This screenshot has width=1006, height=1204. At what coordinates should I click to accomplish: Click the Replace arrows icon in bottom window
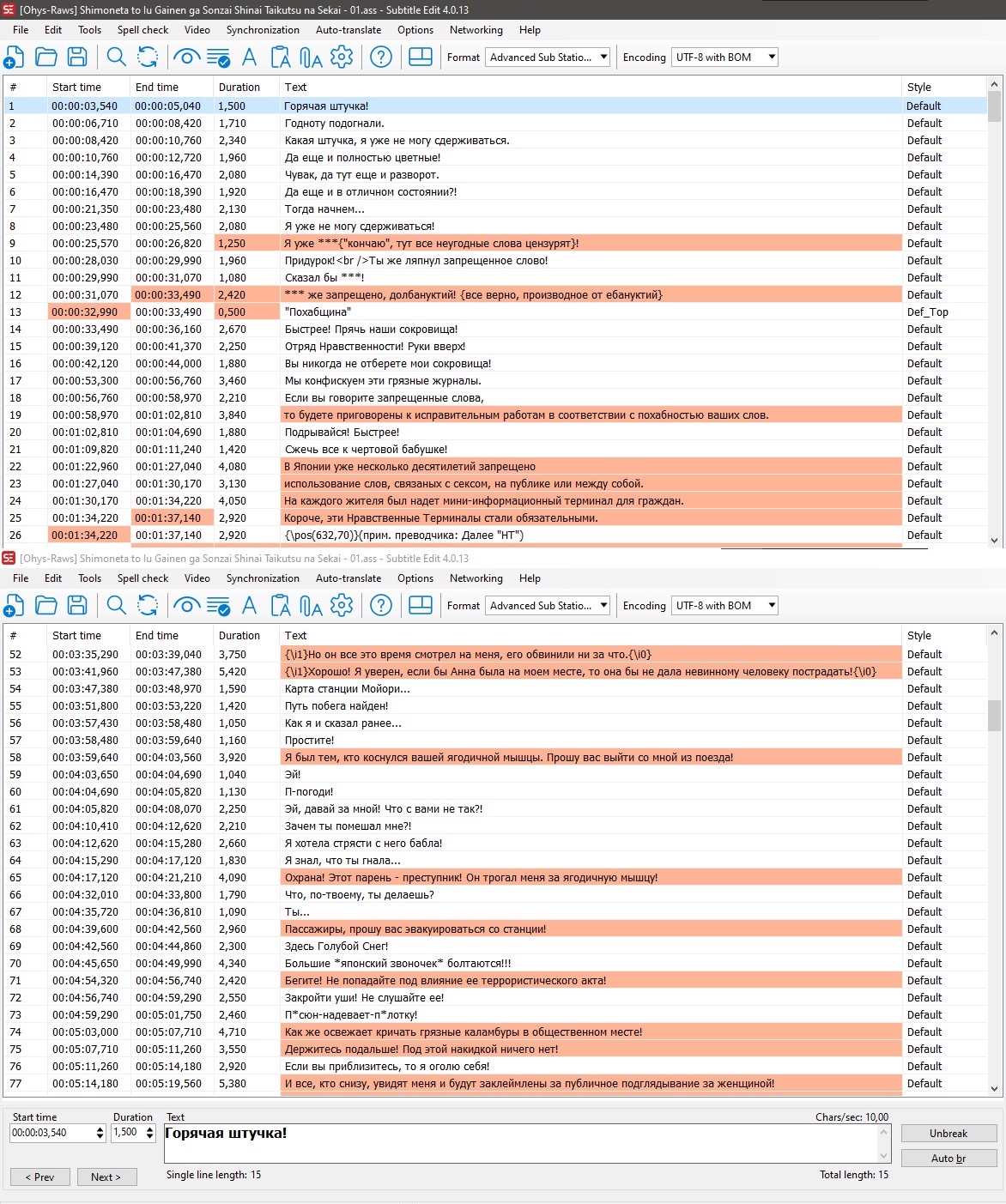[148, 606]
